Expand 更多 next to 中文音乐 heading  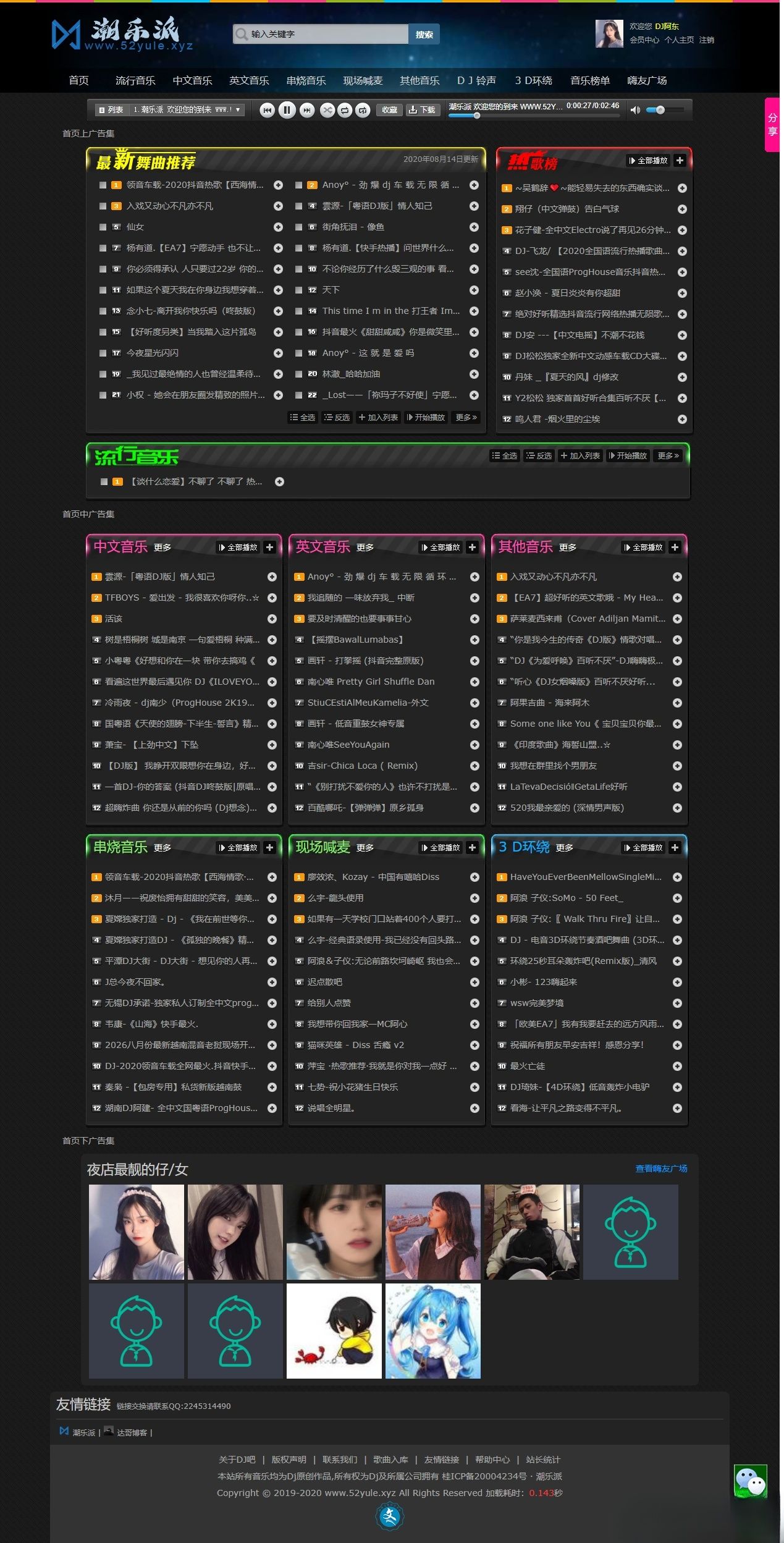coord(162,547)
